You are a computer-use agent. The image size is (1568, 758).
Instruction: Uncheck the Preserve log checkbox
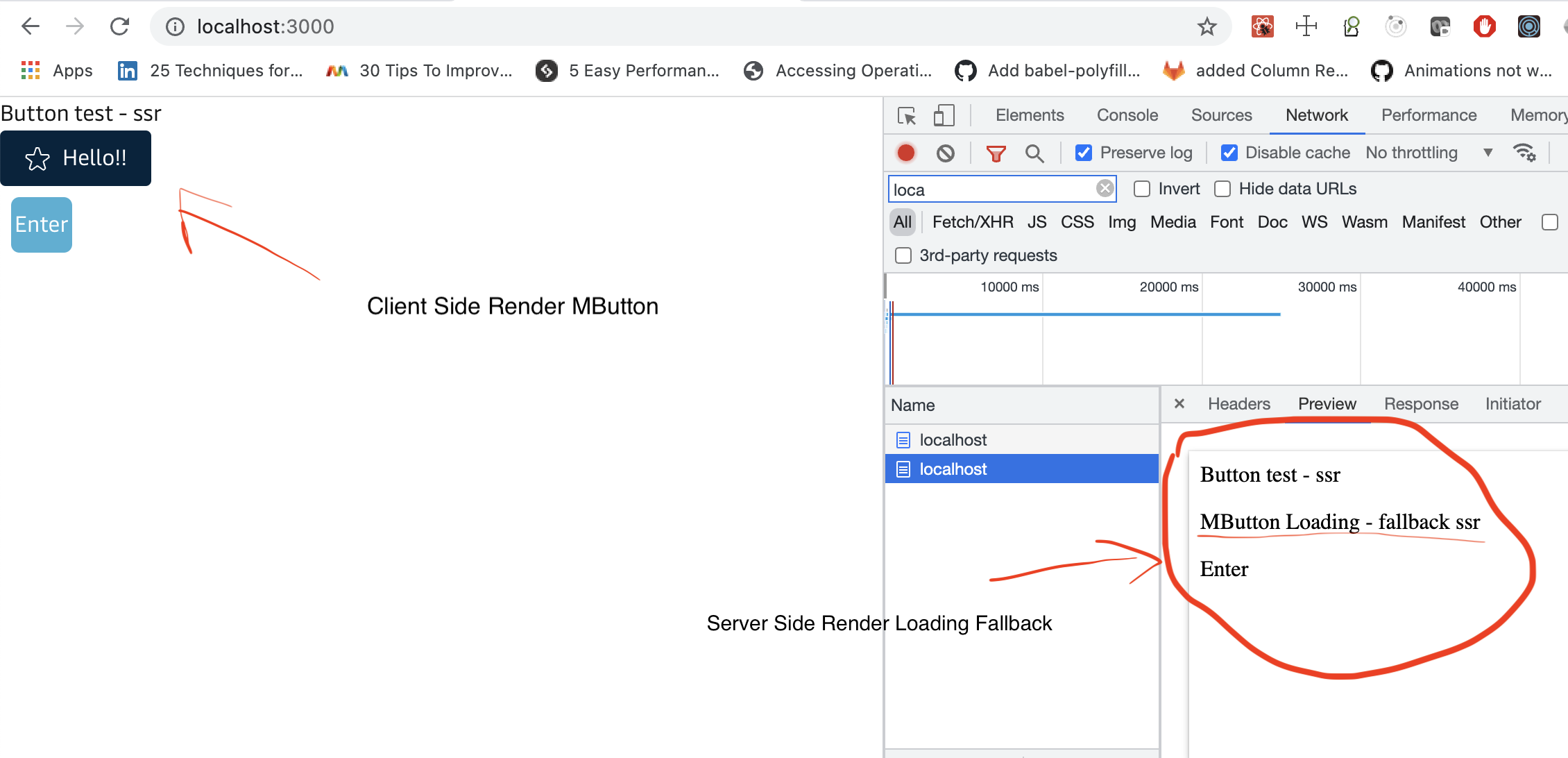1084,153
